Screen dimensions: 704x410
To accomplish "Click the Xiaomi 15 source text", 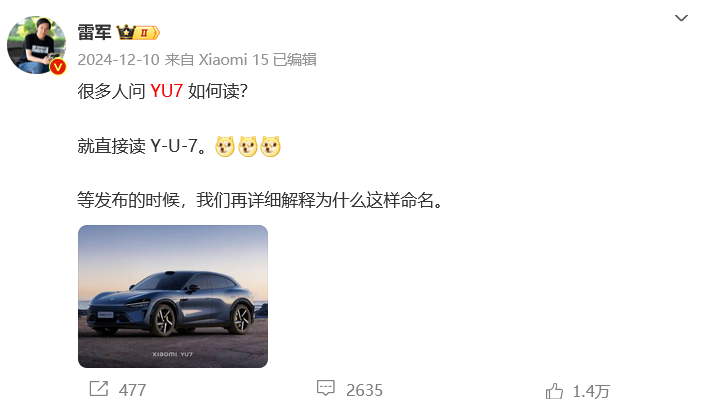I will coord(233,60).
